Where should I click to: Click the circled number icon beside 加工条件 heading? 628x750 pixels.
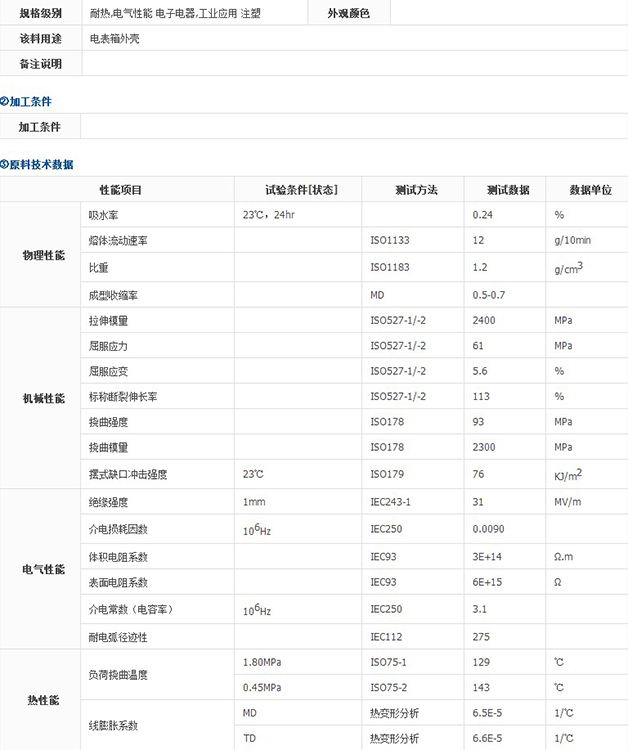click(x=4, y=102)
